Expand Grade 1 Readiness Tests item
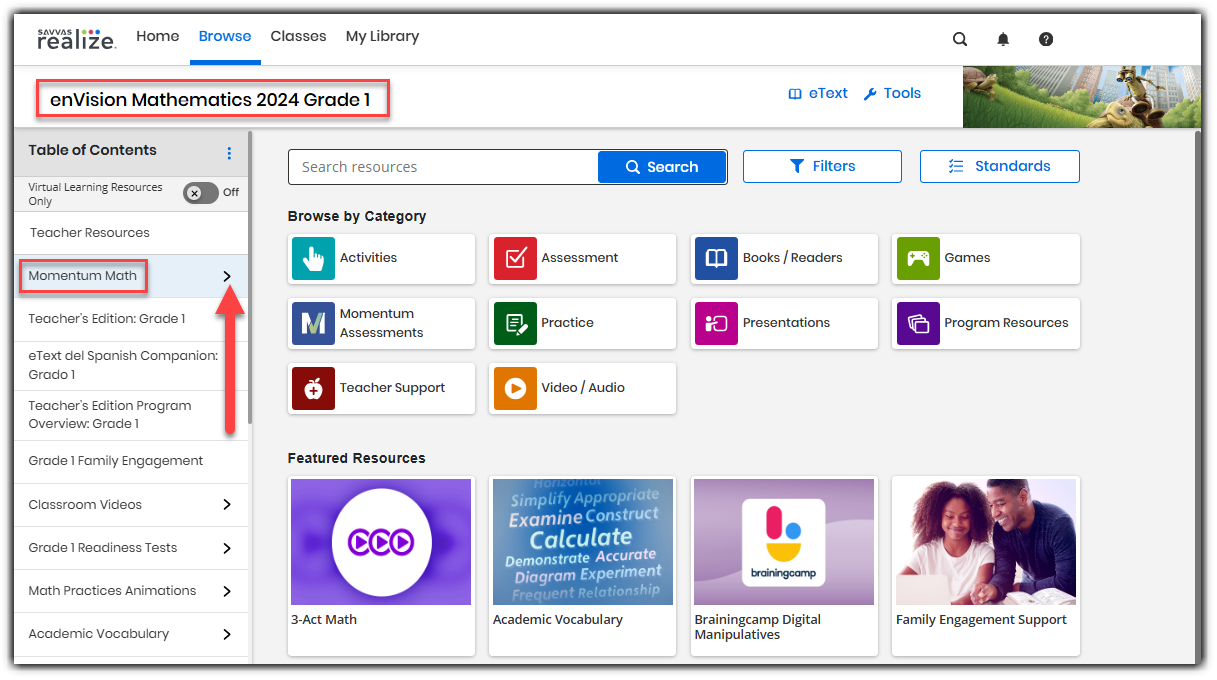The width and height of the screenshot is (1217, 680). 227,548
